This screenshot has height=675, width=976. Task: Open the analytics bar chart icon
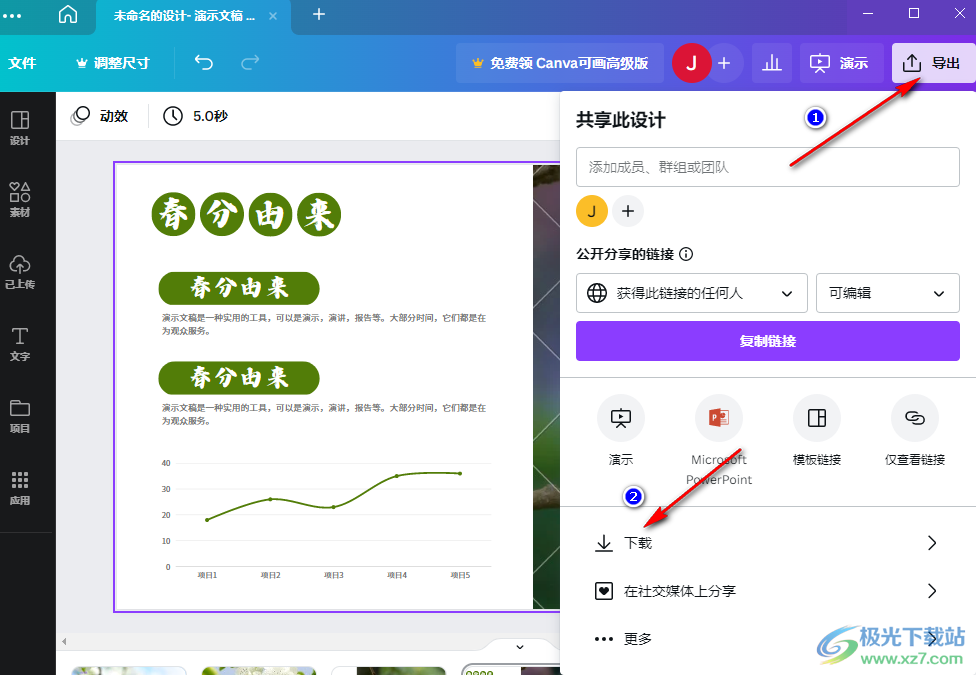coord(772,63)
